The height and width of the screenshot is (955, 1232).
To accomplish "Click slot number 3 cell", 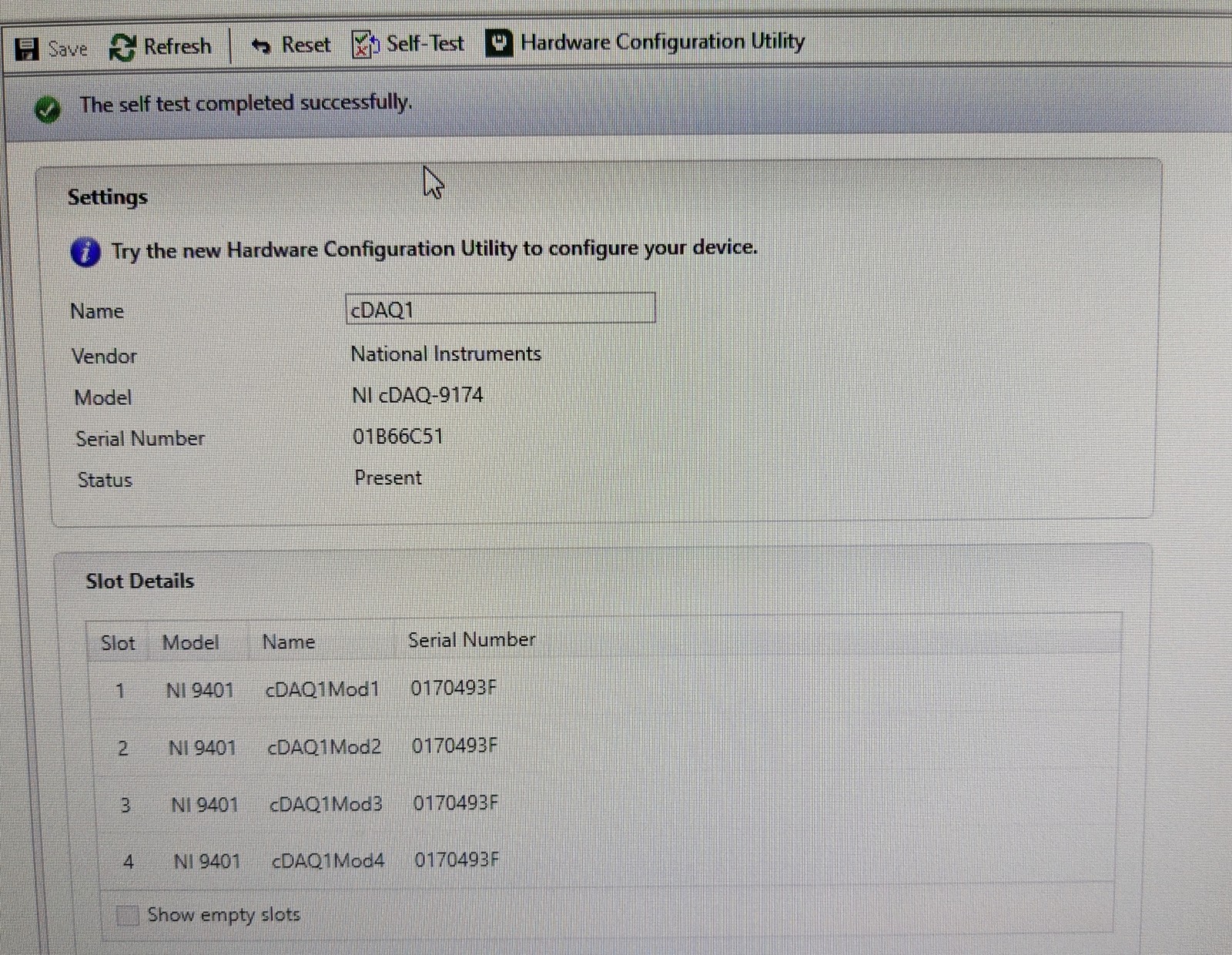I will [x=126, y=806].
